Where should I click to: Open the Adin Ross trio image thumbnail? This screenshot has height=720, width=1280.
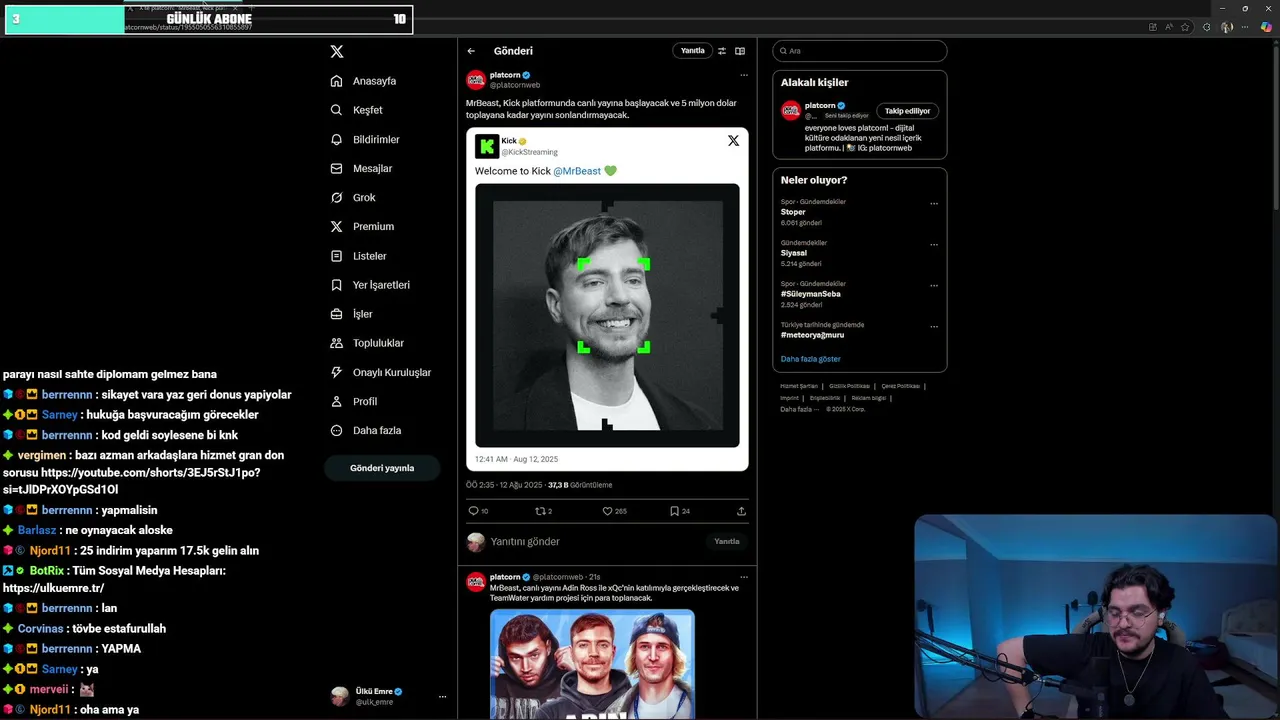coord(592,664)
